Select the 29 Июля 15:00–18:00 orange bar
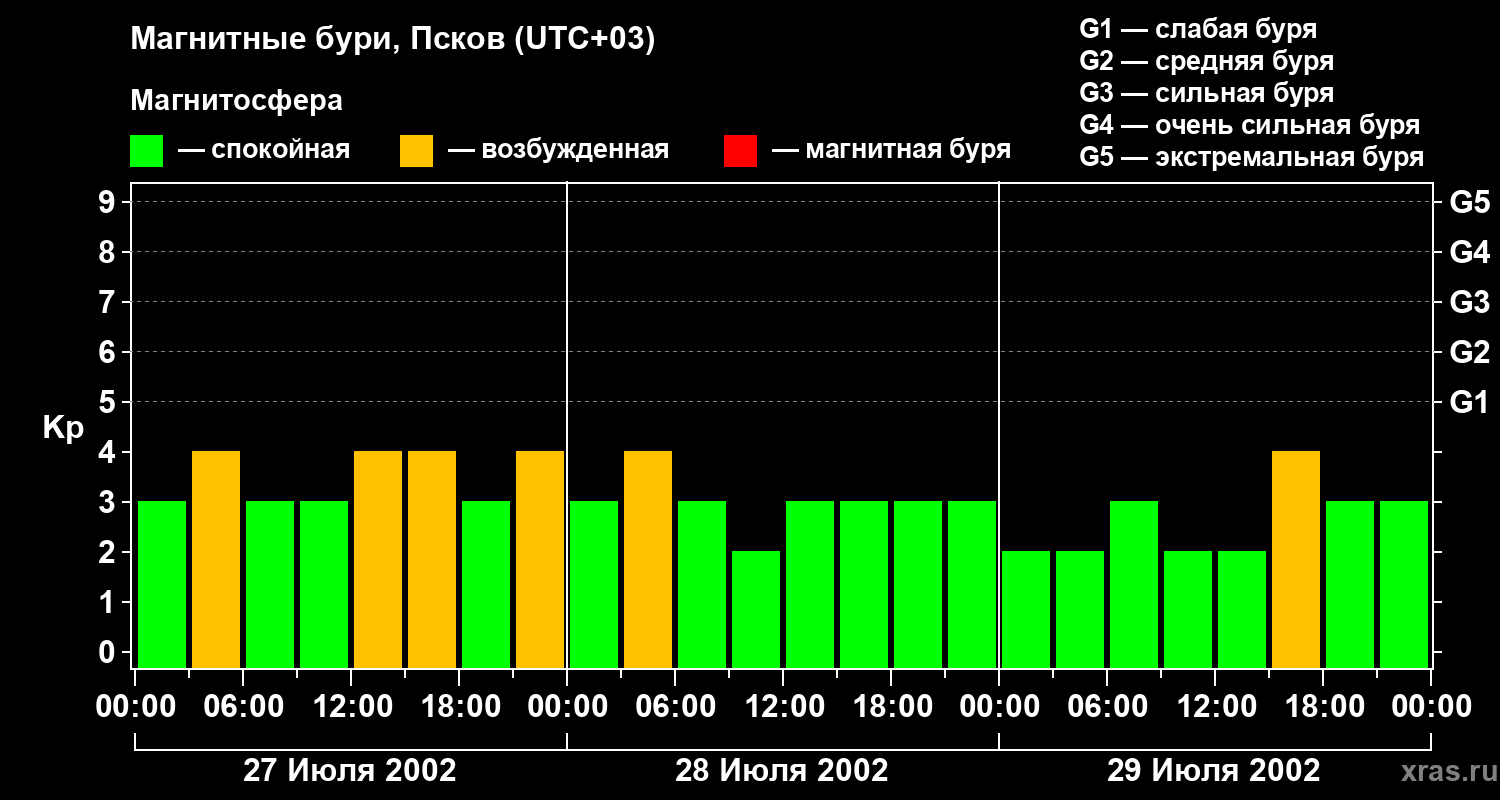The image size is (1500, 800). pyautogui.click(x=1296, y=559)
